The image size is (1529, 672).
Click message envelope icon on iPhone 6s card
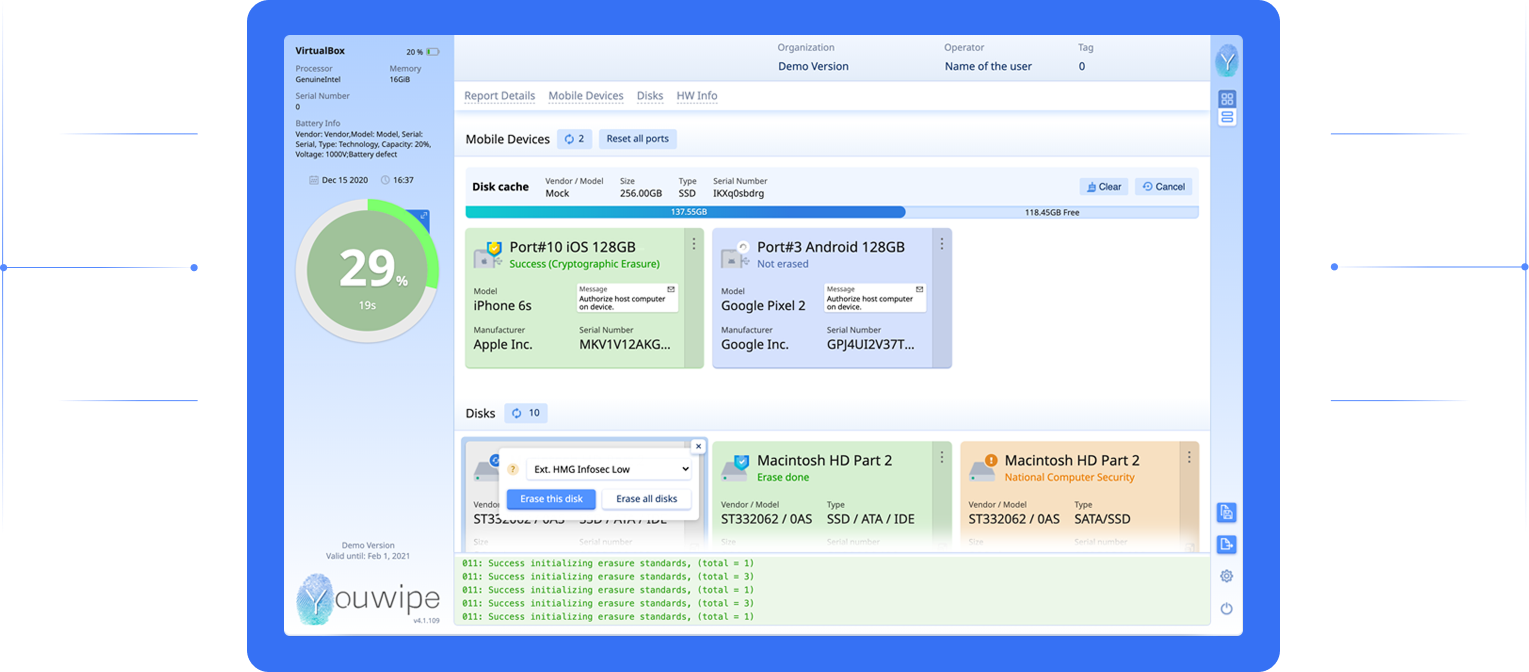pos(671,289)
